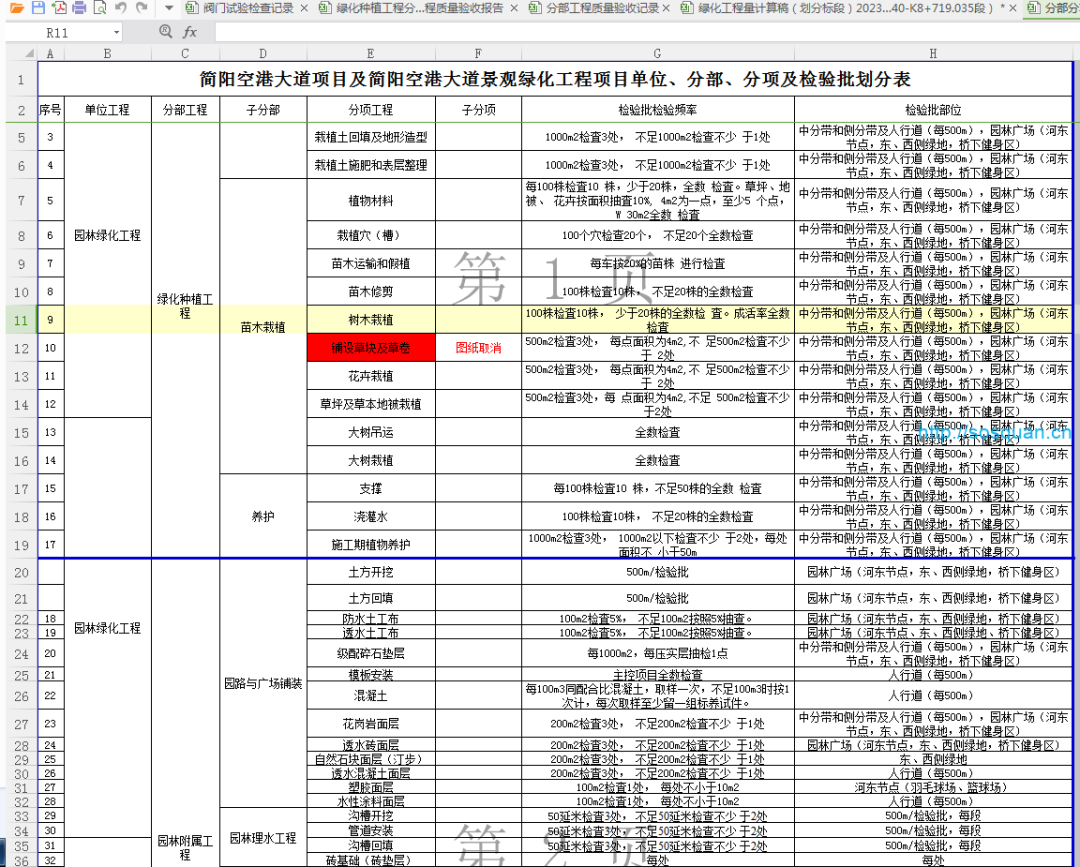
Task: Select the rightmost 分部分 document tab
Action: 1053,8
